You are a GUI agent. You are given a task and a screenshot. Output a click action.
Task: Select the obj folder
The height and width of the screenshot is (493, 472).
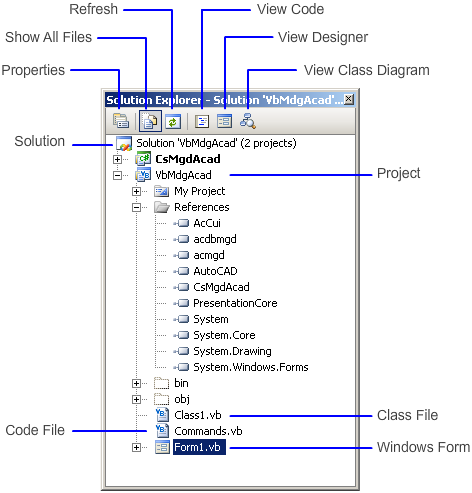click(182, 399)
